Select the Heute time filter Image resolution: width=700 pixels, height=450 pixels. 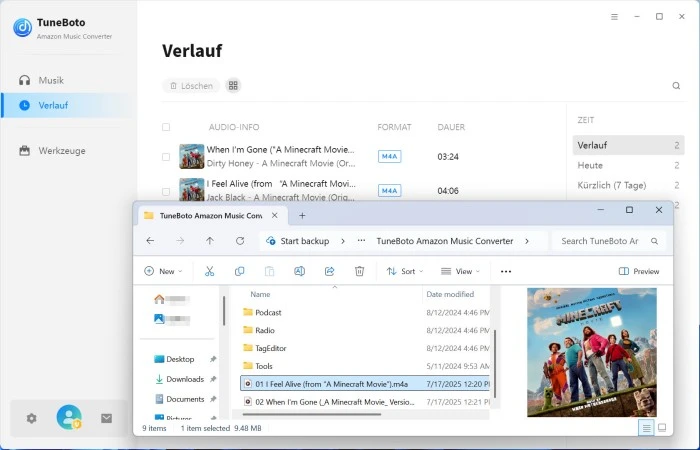pos(628,165)
